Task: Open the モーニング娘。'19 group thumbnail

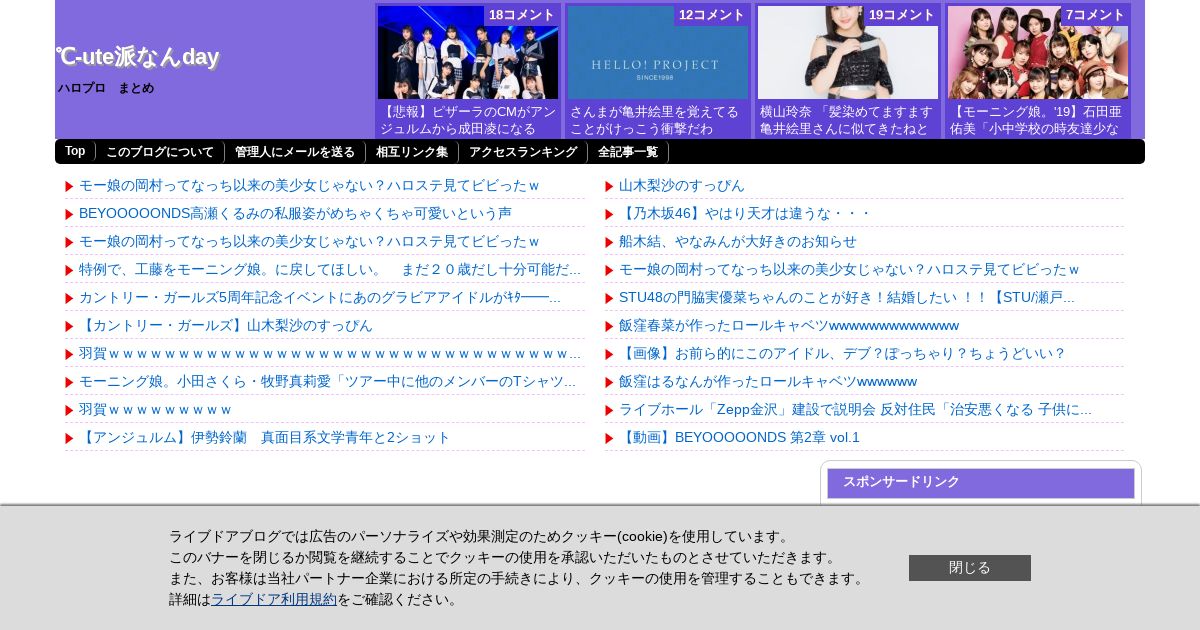Action: [x=1038, y=53]
